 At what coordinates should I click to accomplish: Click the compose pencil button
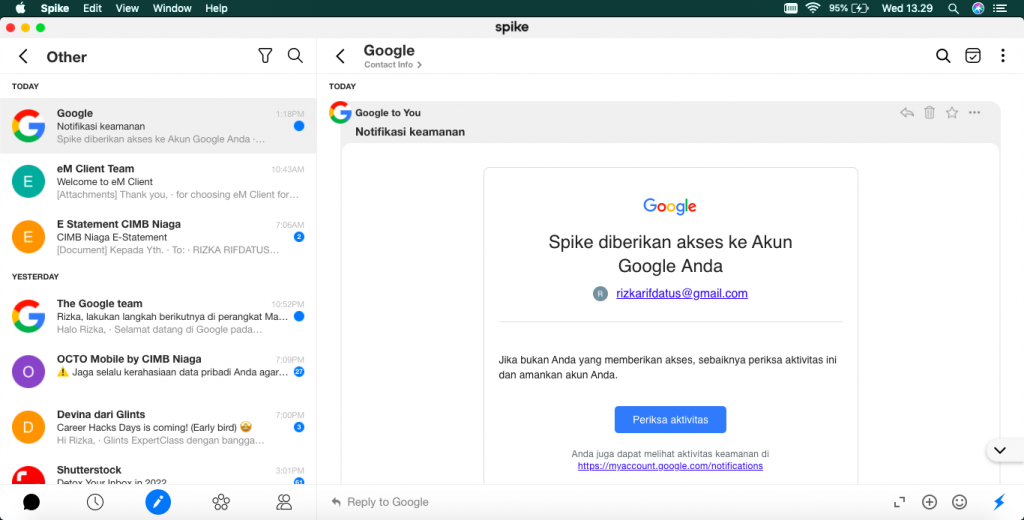pos(158,502)
